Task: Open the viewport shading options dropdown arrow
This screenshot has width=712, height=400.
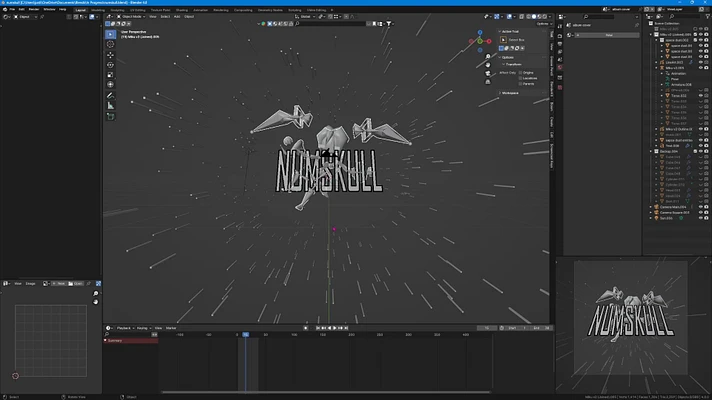Action: click(x=550, y=17)
